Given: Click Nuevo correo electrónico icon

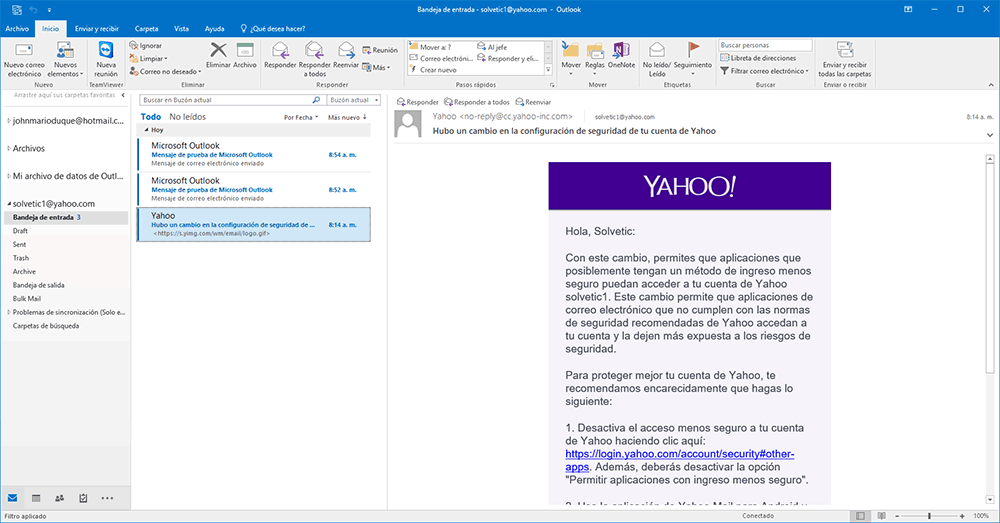Looking at the screenshot, I should 24,59.
